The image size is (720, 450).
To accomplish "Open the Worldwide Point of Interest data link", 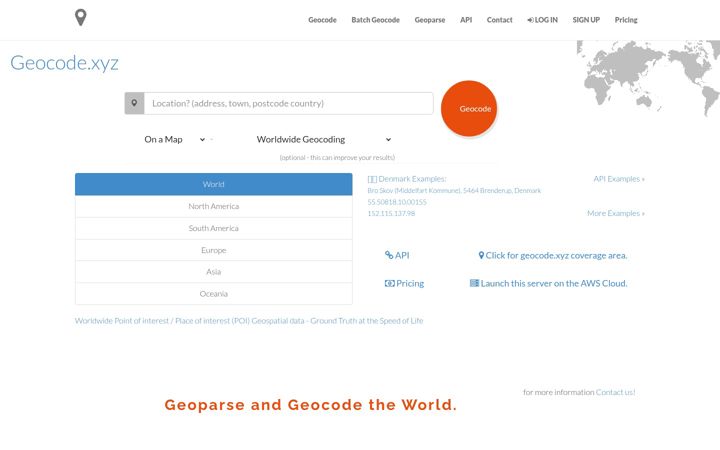I will tap(249, 321).
